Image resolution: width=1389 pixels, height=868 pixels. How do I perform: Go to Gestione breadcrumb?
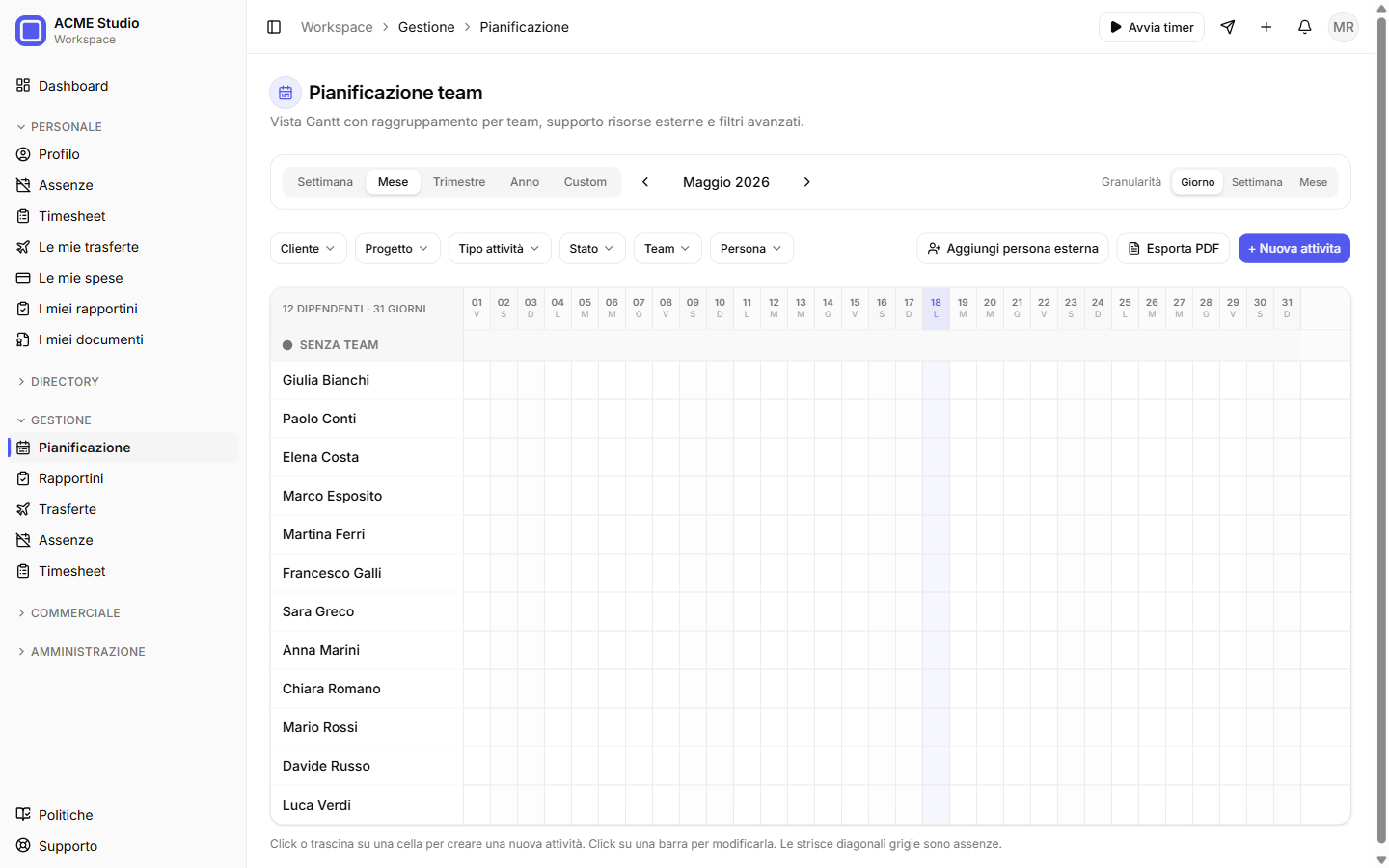tap(426, 27)
